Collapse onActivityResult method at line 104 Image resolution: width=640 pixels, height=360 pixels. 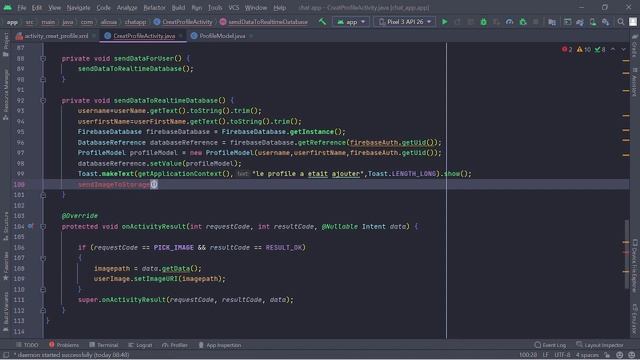pos(43,226)
